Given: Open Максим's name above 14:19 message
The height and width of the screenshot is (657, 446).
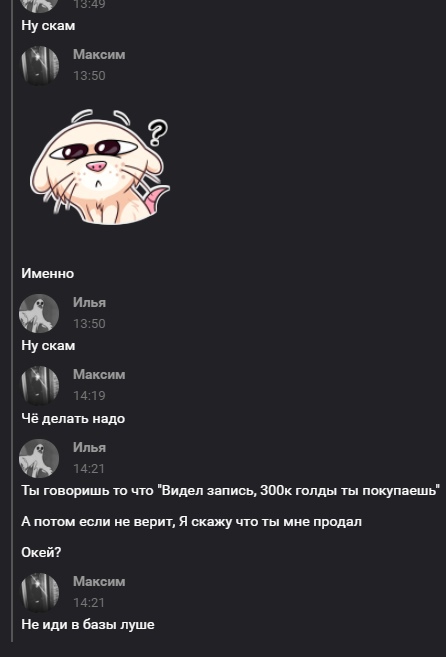Looking at the screenshot, I should (99, 374).
